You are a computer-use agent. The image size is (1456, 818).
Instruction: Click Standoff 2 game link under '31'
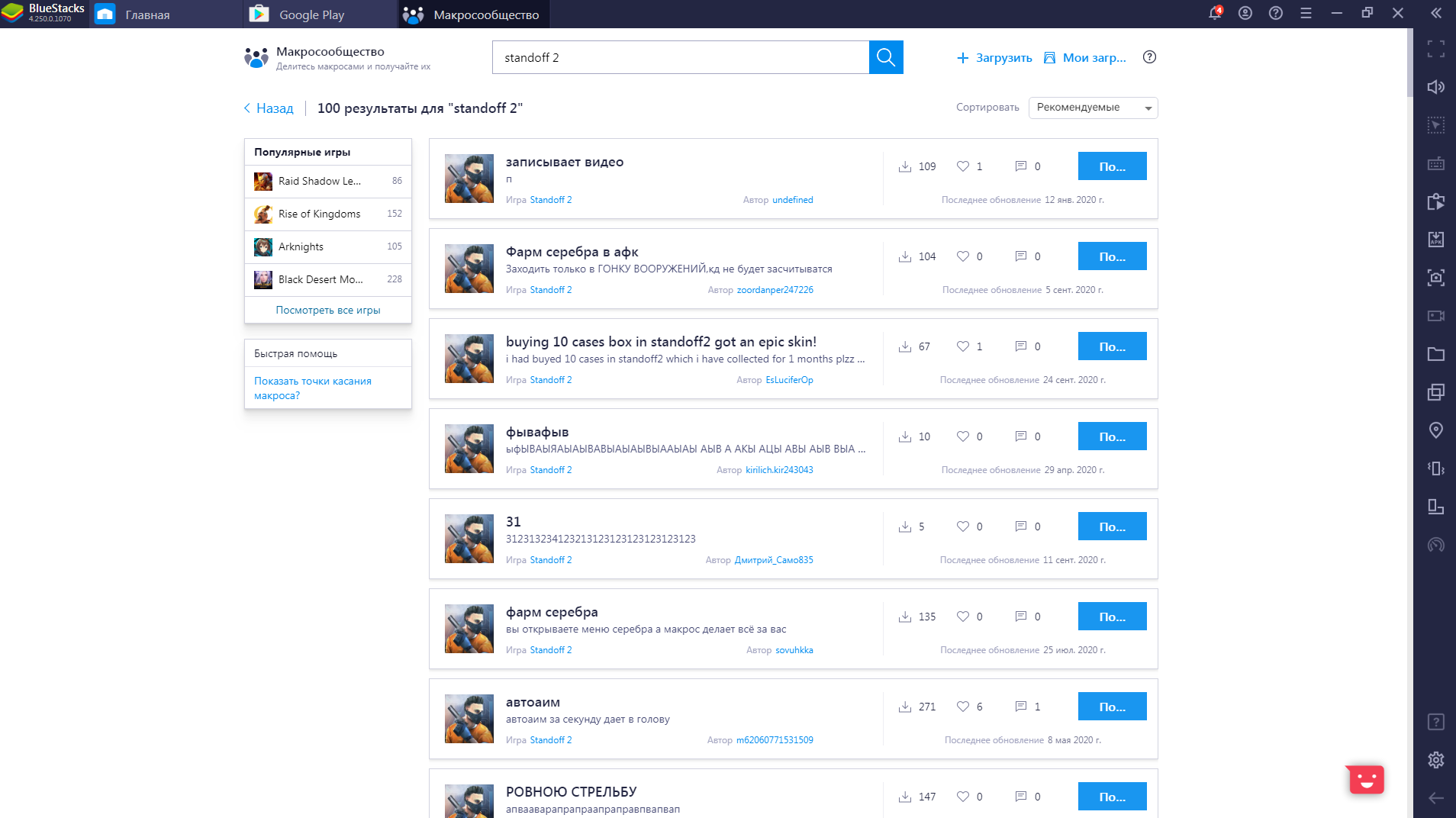[x=551, y=560]
